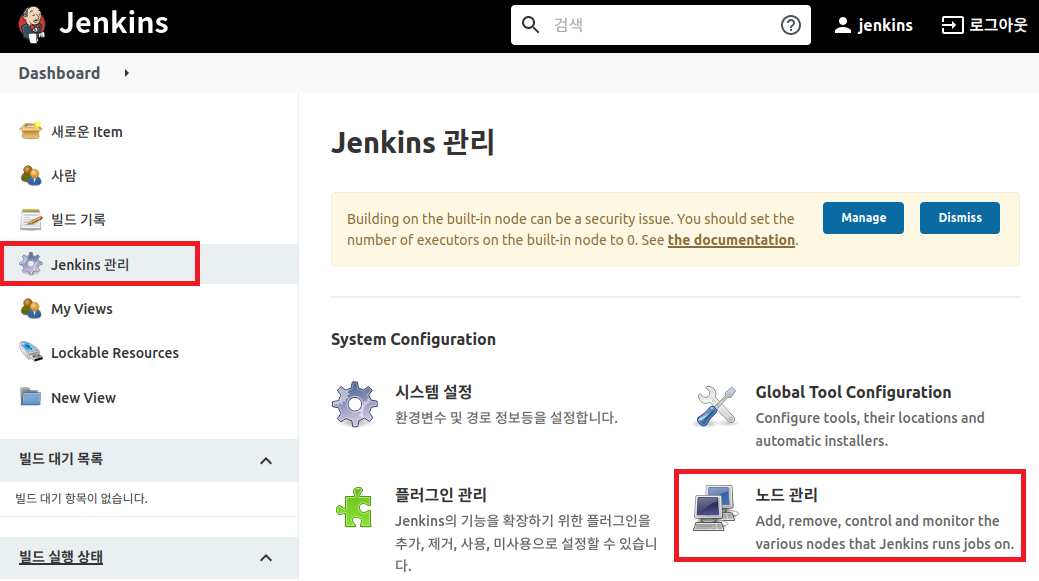This screenshot has height=581, width=1039.
Task: Focus the 검색 search input field
Action: pyautogui.click(x=661, y=25)
